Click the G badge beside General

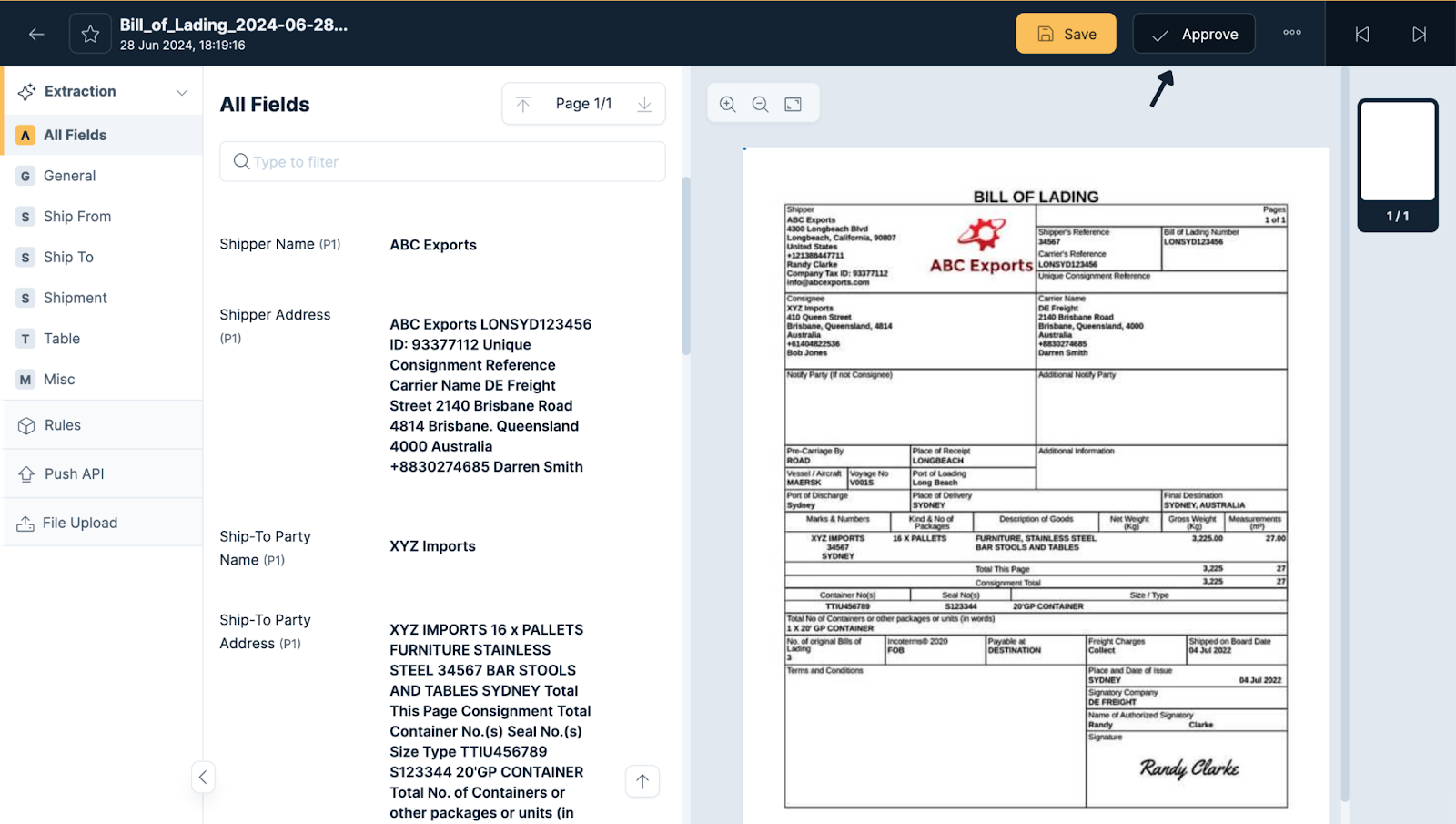tap(25, 176)
